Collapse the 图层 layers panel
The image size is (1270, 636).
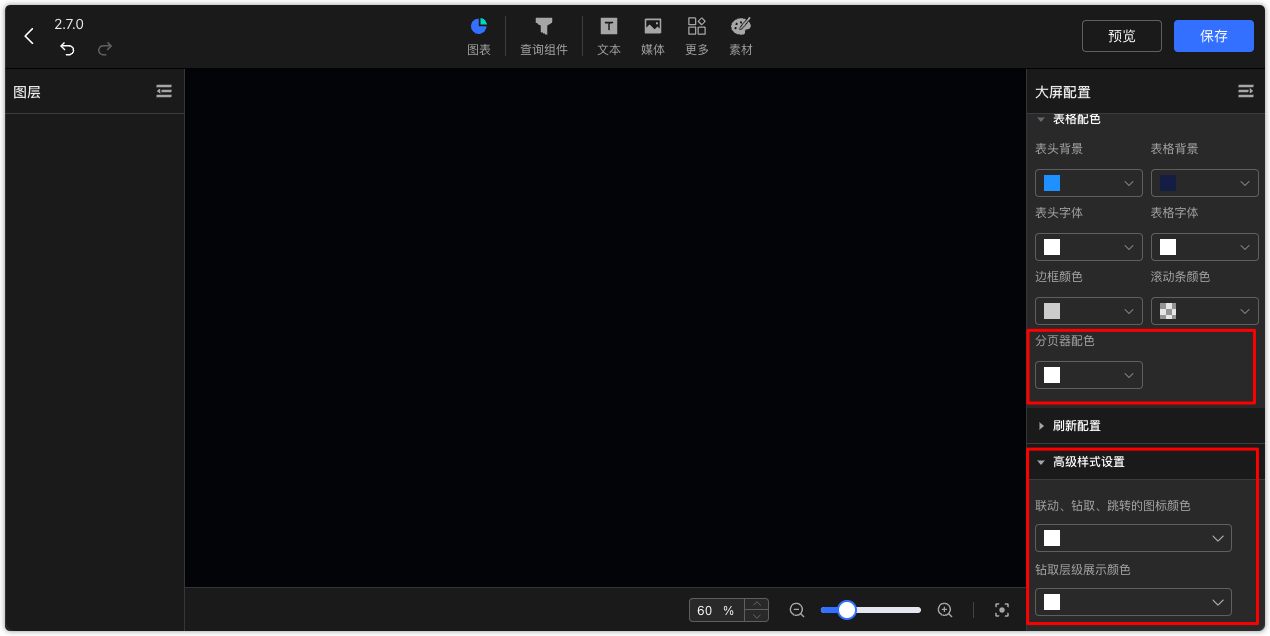[164, 91]
